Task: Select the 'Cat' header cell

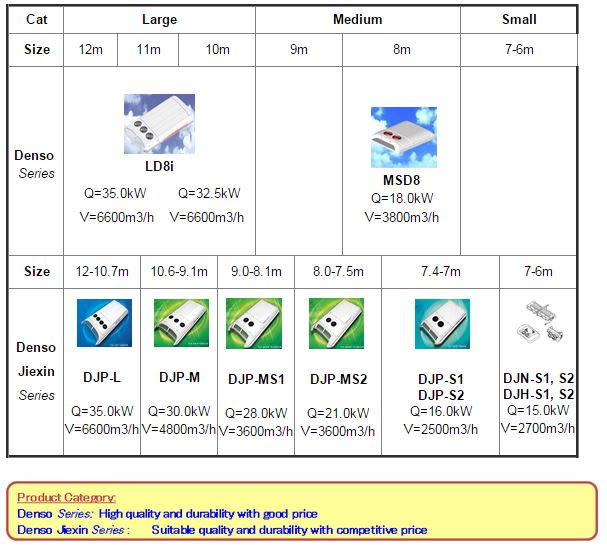Action: [x=36, y=19]
